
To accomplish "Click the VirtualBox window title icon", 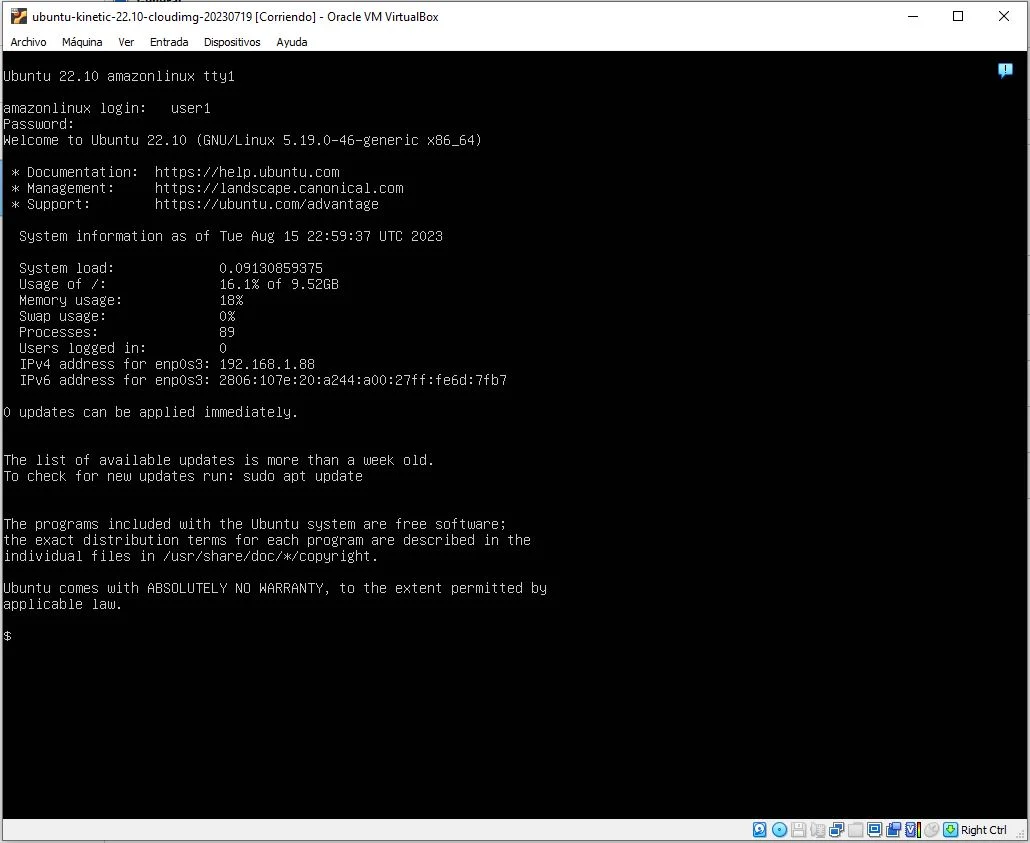I will pos(19,16).
